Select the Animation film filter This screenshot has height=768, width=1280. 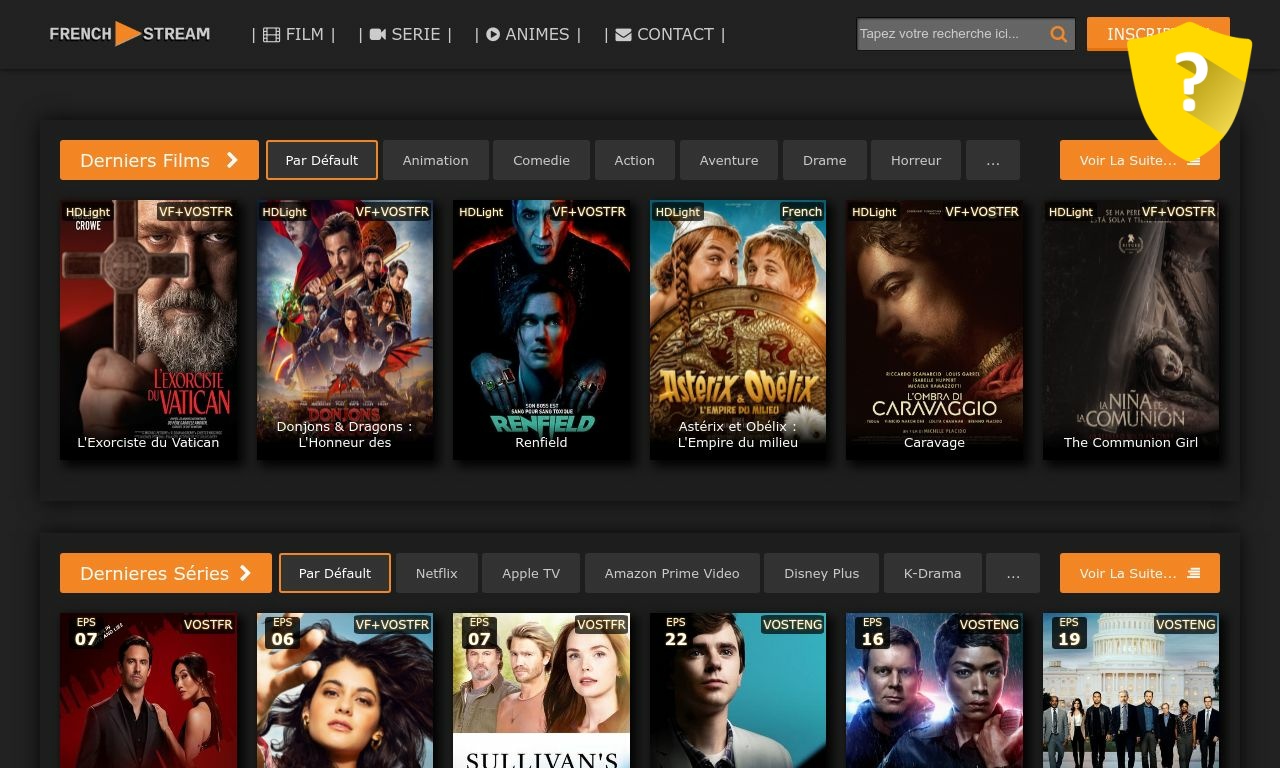(x=435, y=160)
